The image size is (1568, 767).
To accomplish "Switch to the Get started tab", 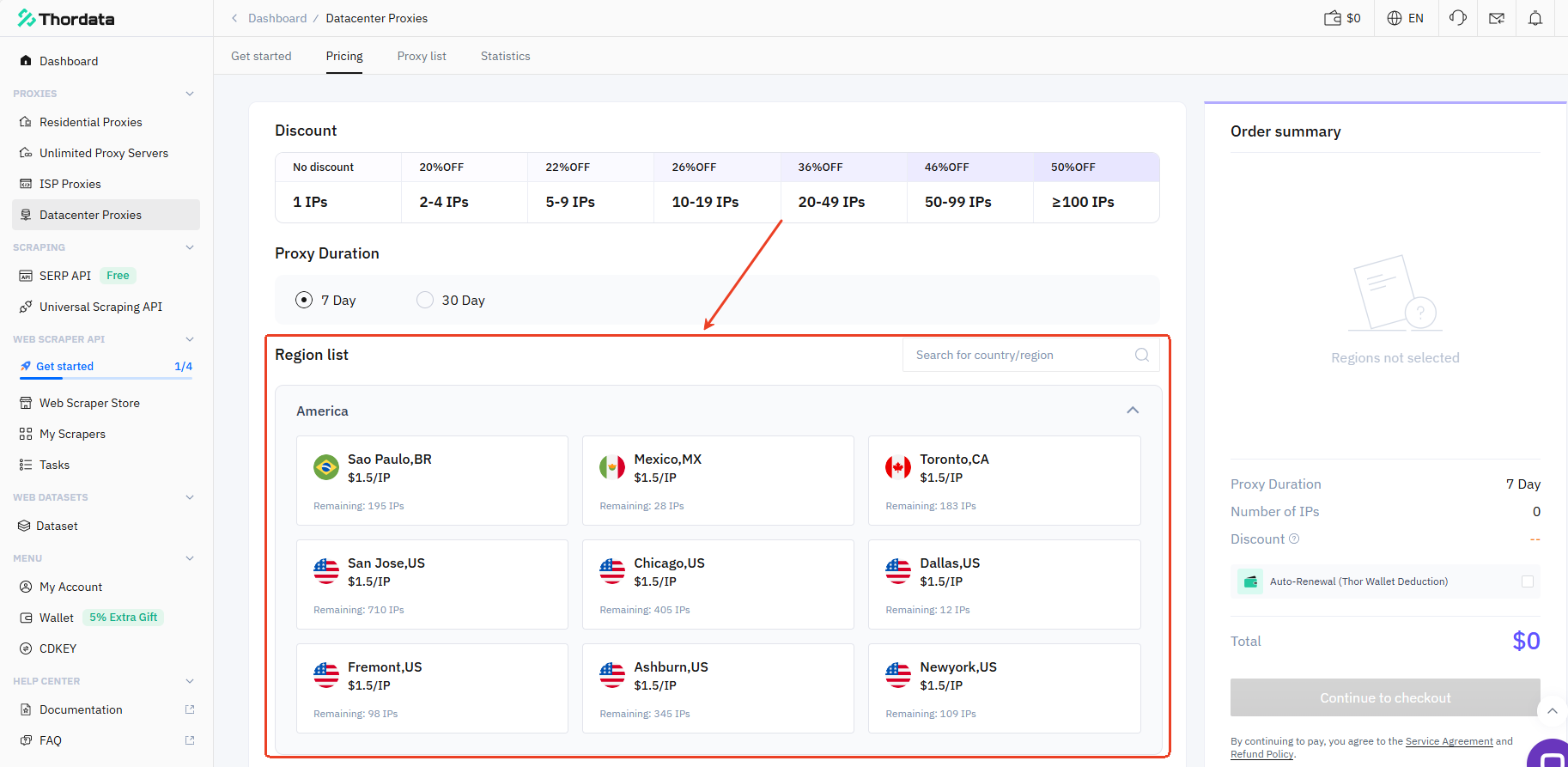I will (261, 56).
